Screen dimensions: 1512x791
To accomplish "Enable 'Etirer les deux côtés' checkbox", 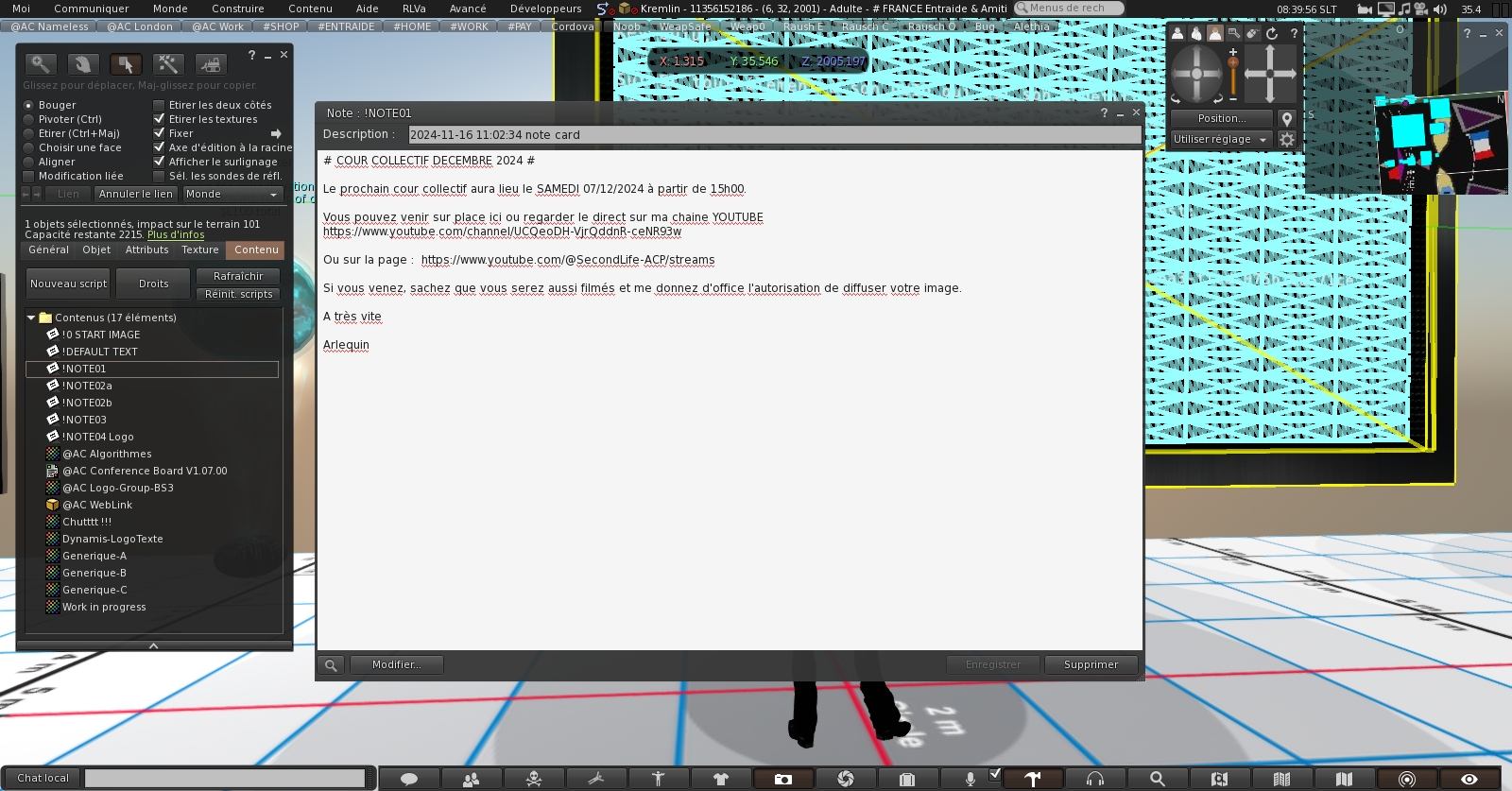I will point(159,105).
